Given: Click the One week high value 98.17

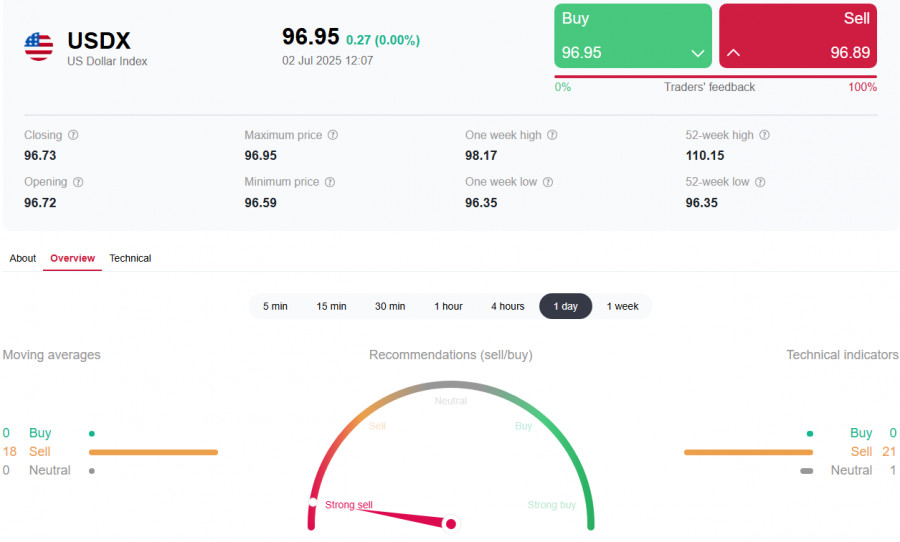Looking at the screenshot, I should click(x=481, y=156).
